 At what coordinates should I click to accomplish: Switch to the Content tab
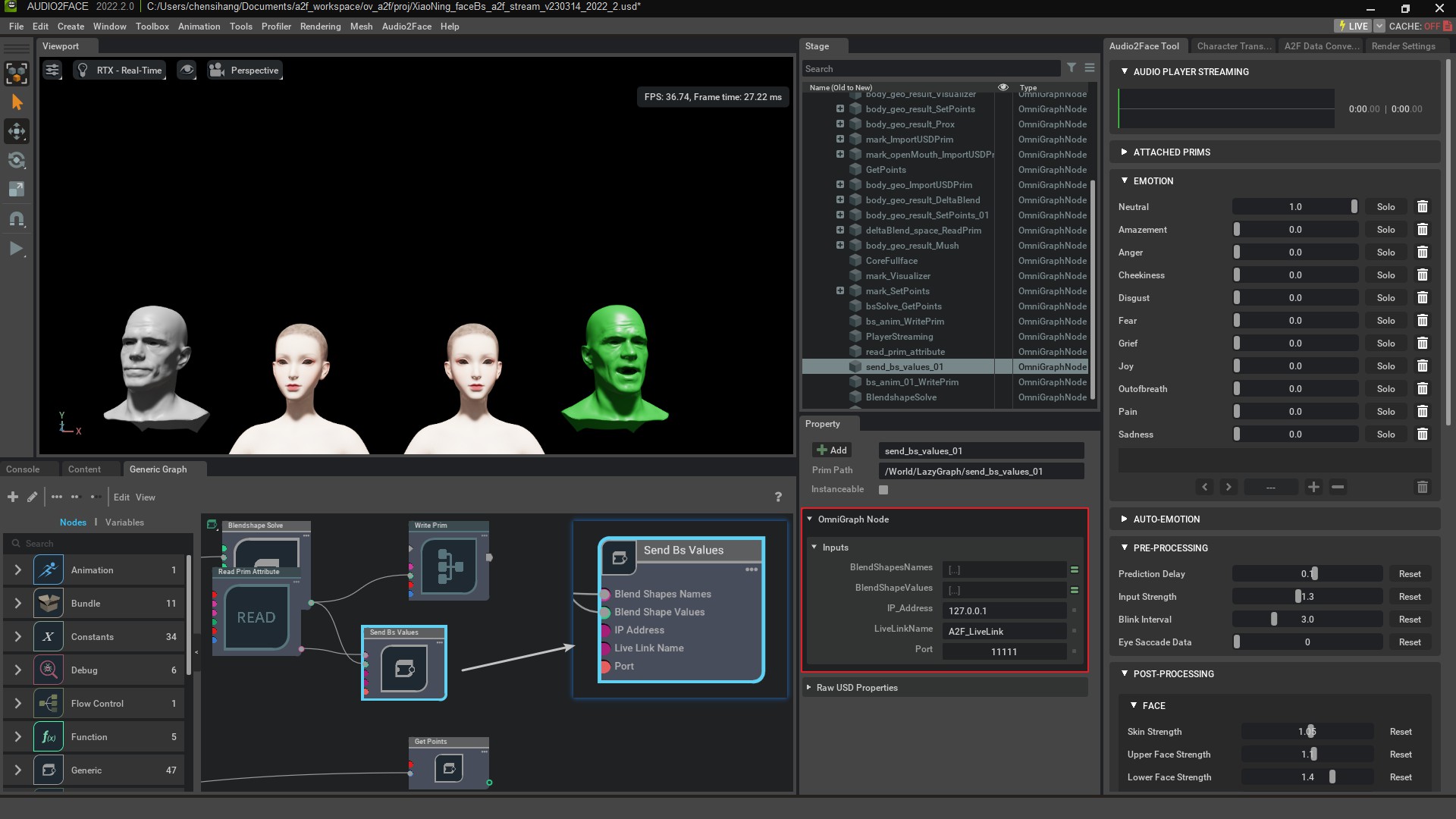pyautogui.click(x=84, y=469)
